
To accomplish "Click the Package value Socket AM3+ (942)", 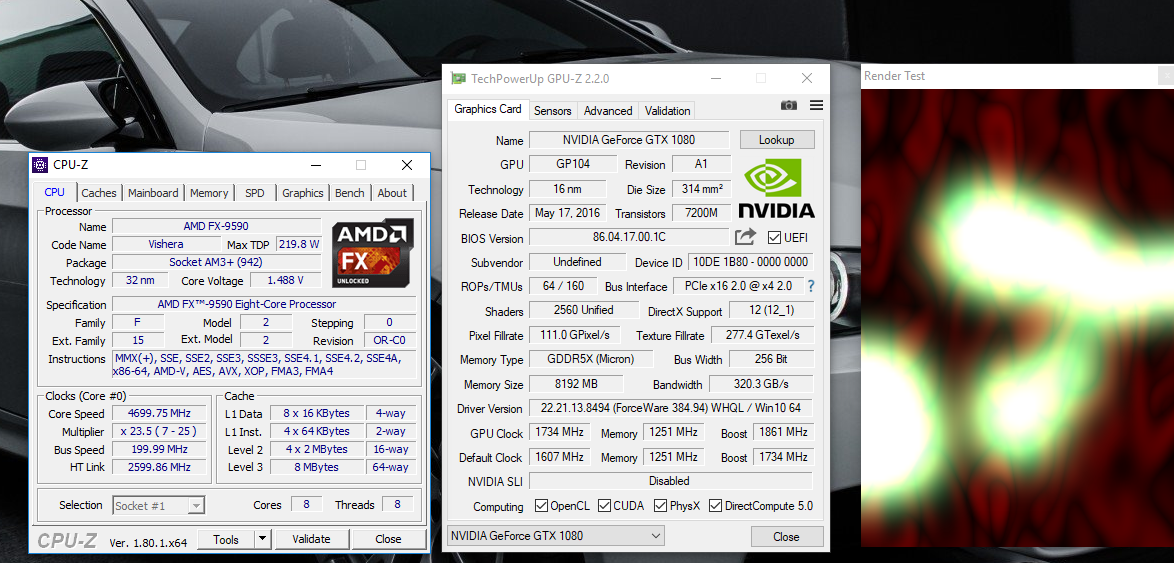I will point(216,263).
